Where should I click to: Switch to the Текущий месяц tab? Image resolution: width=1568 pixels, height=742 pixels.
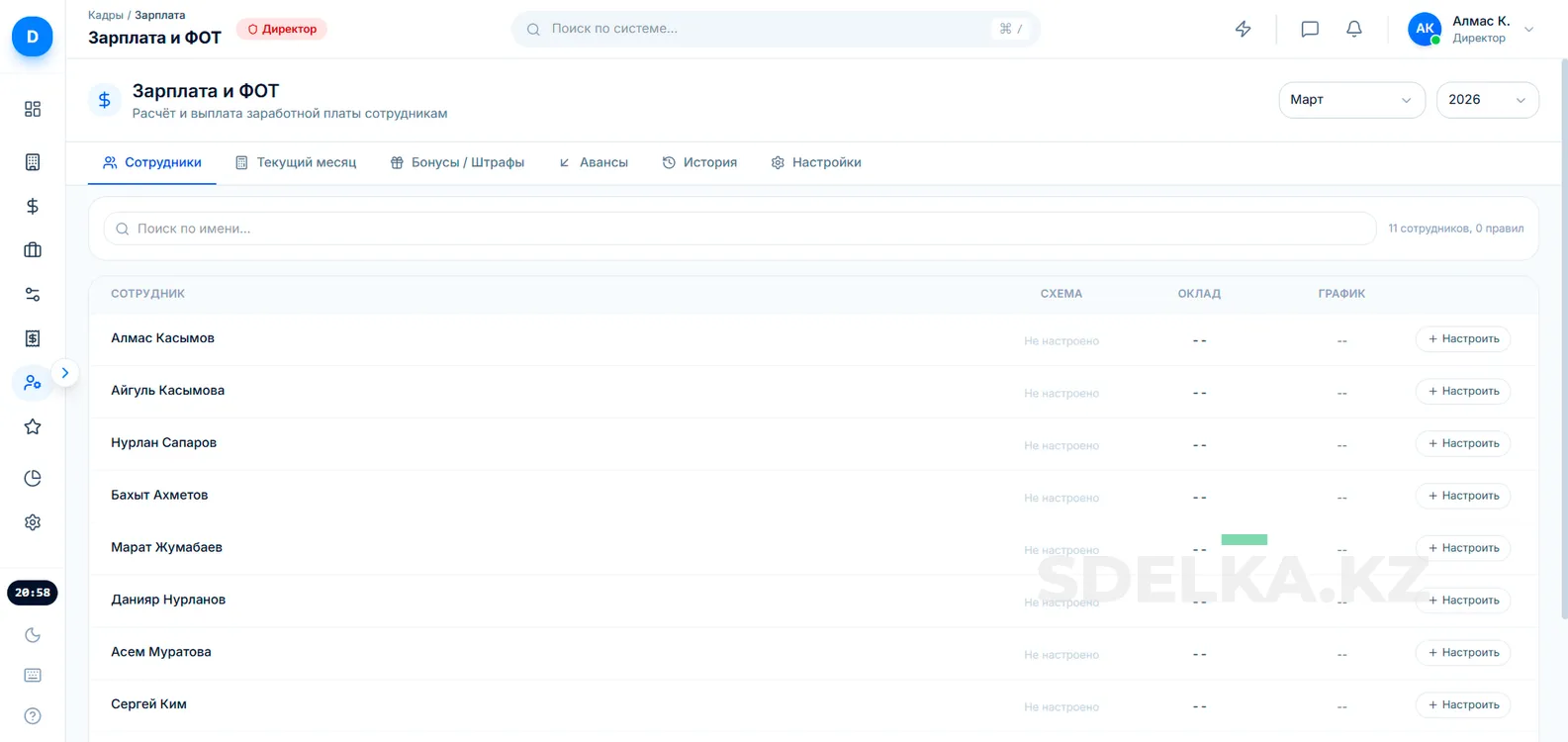tap(296, 162)
